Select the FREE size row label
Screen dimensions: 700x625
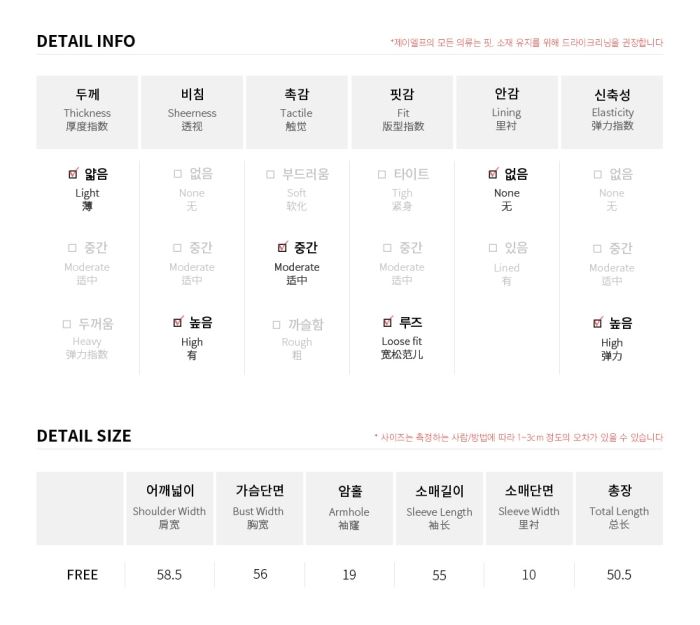click(82, 575)
